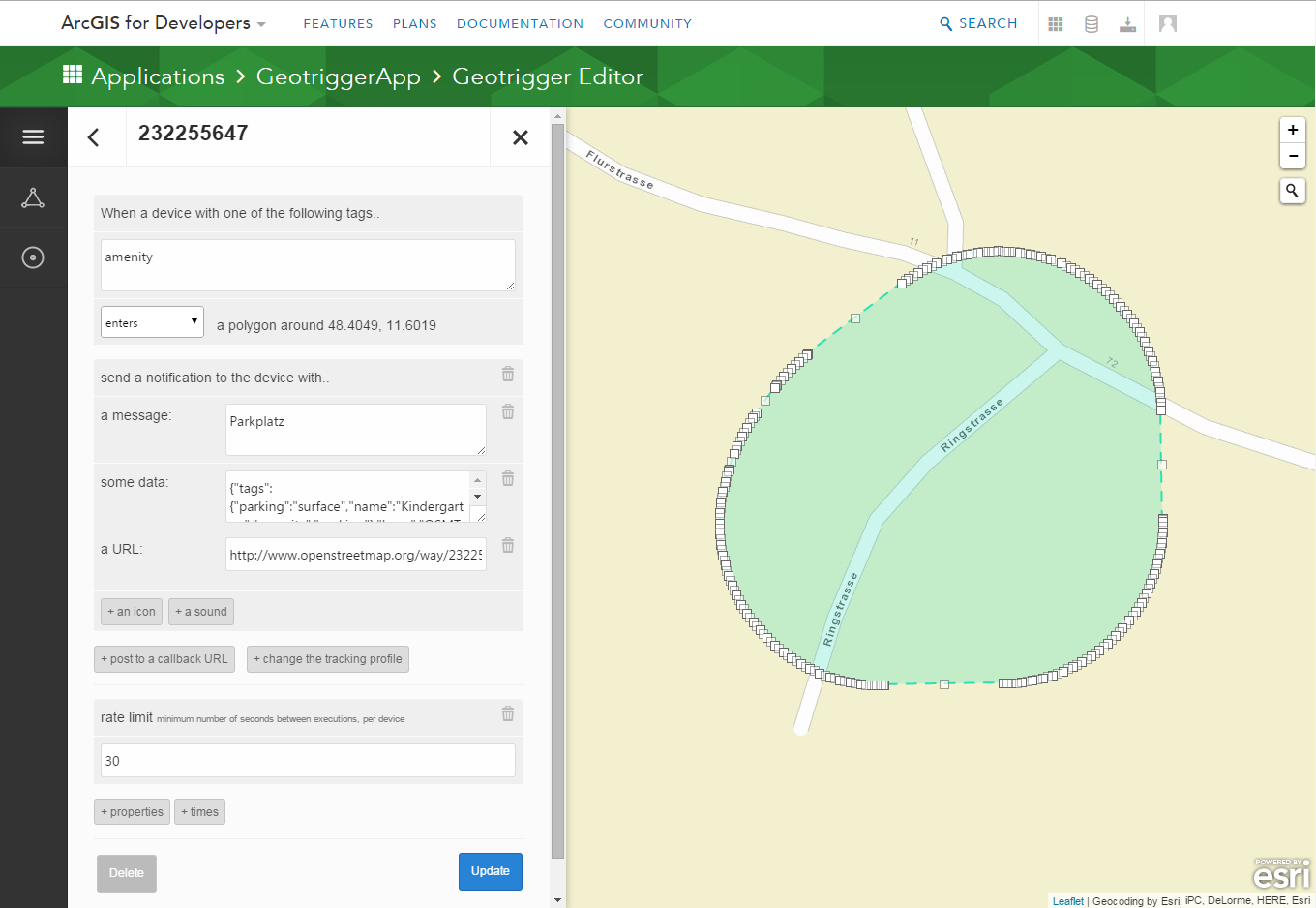Go to GeotriggerApp breadcrumb
This screenshot has height=908, width=1316.
pos(339,76)
